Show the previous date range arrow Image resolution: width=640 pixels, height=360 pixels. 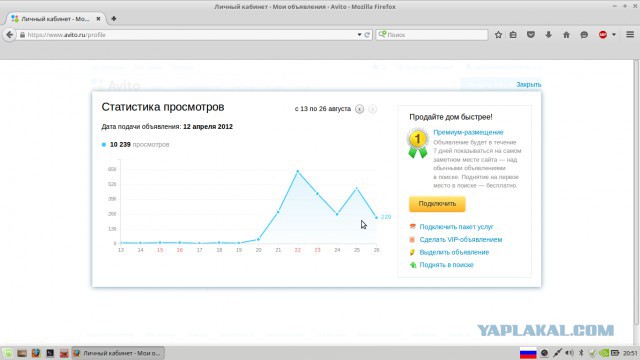pyautogui.click(x=359, y=109)
